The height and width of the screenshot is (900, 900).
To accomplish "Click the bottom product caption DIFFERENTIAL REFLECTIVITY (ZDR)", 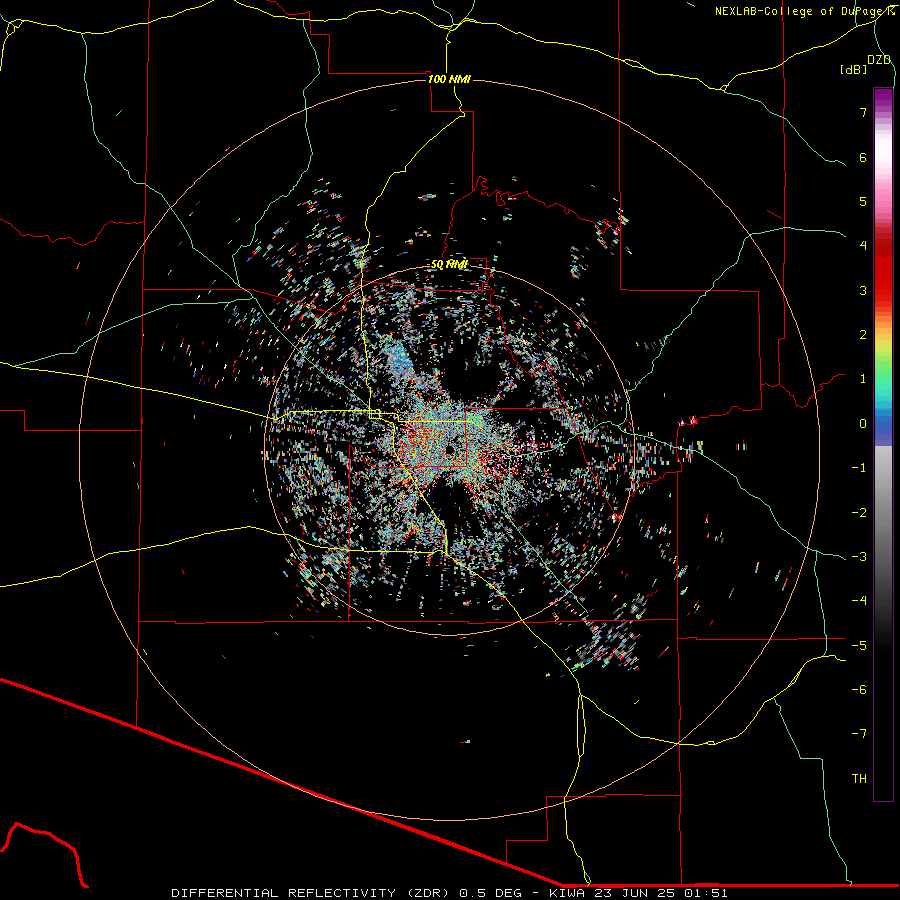I will tap(312, 893).
